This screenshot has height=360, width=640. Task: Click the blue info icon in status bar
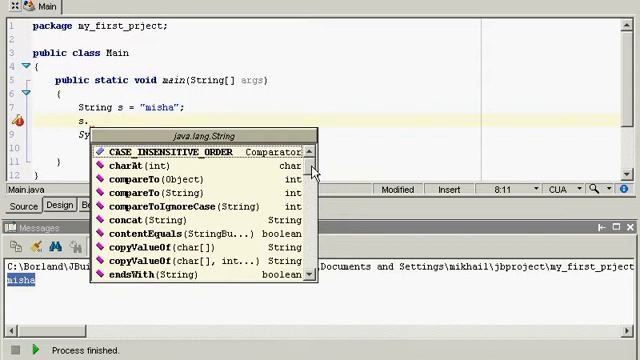pyautogui.click(x=624, y=189)
